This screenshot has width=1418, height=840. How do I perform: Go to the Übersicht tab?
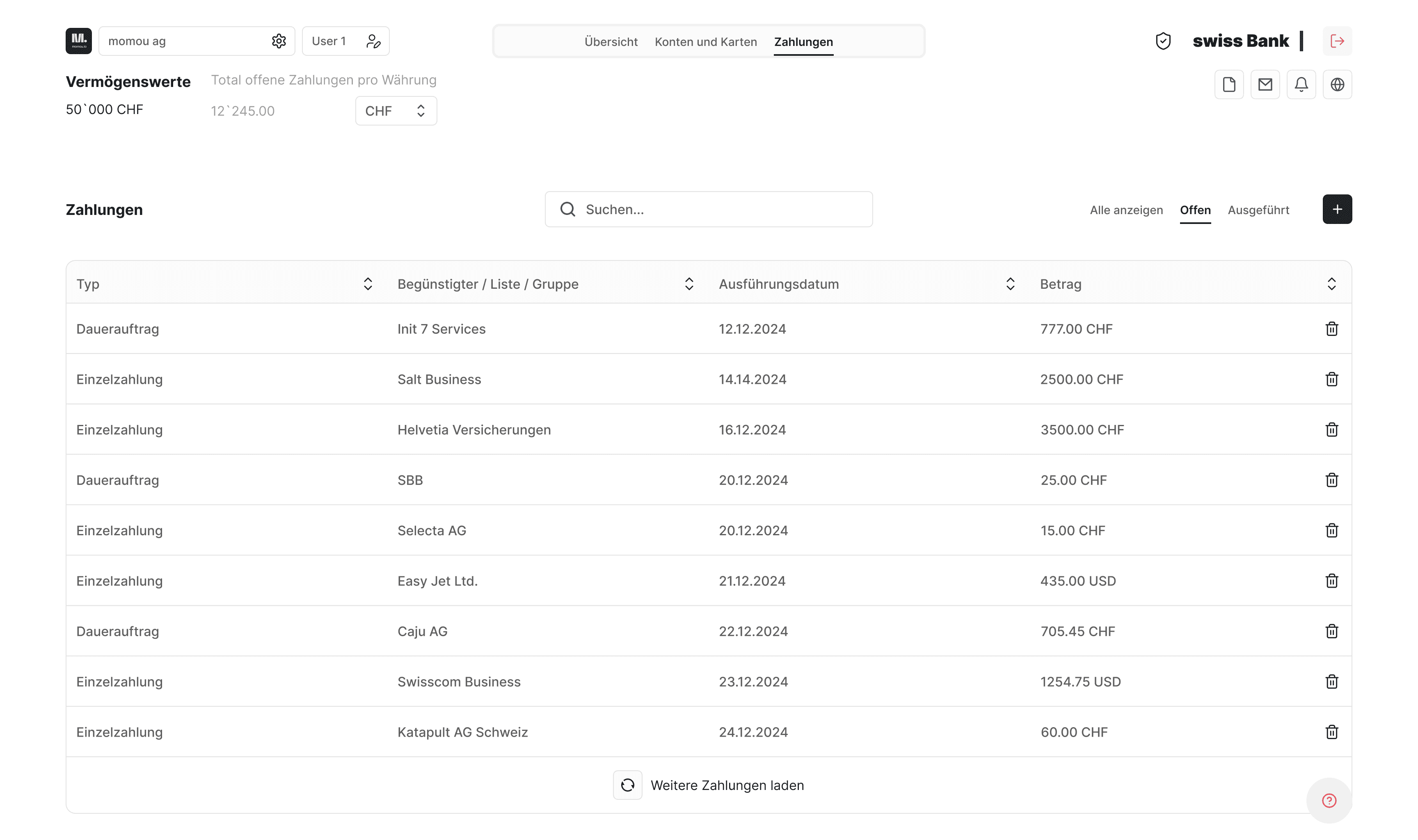pos(611,42)
